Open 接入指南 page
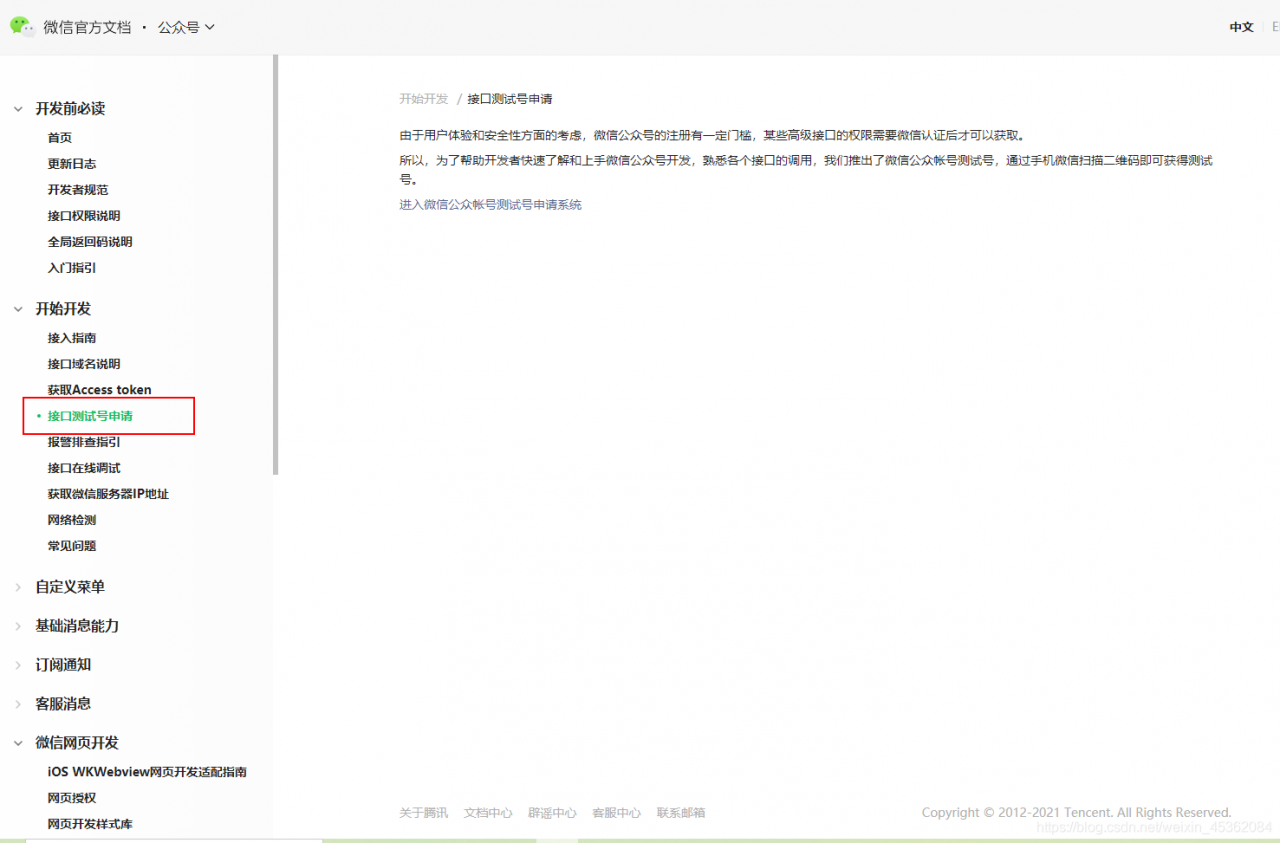This screenshot has height=843, width=1280. 72,338
